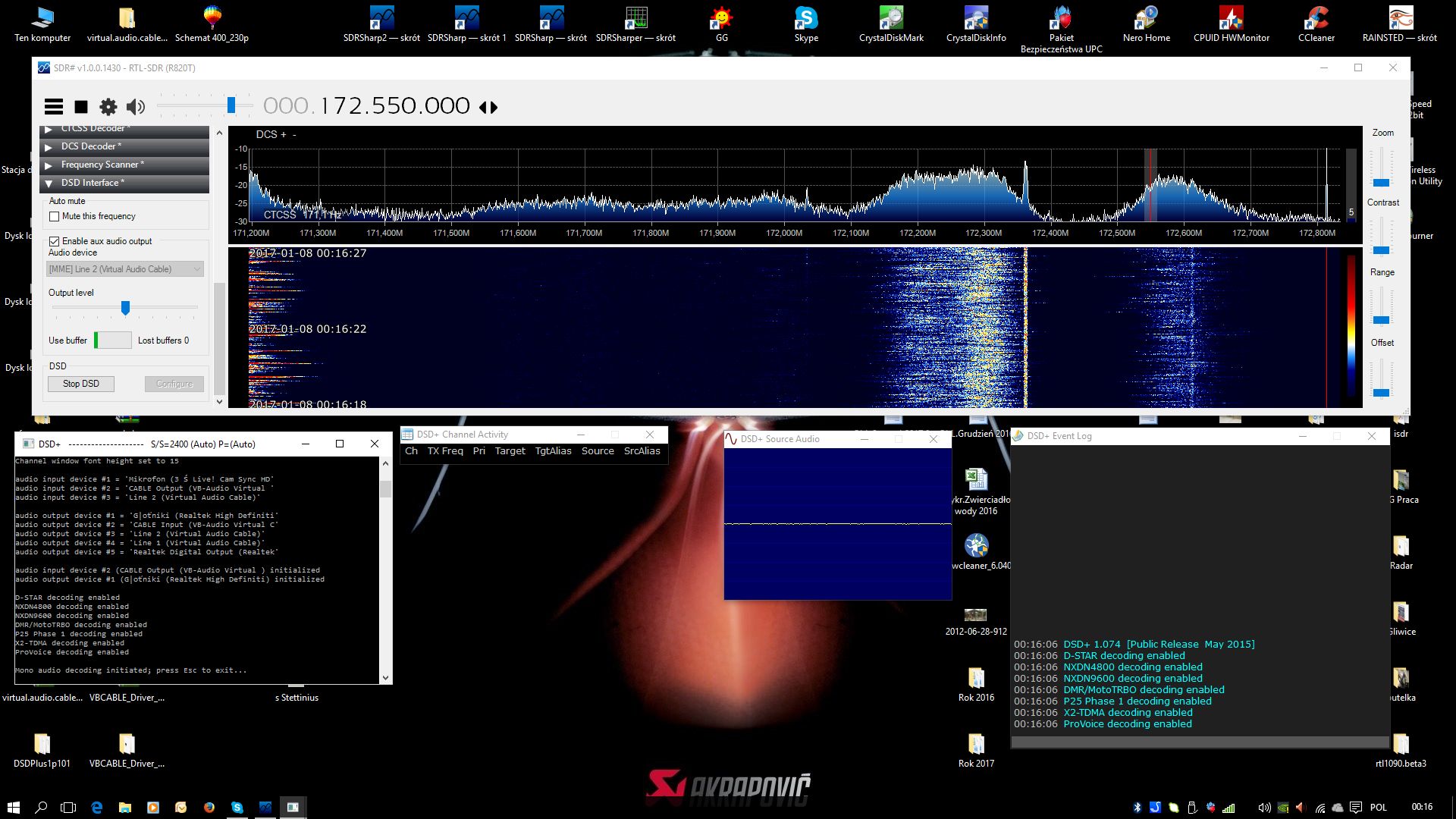Click DSD+ Source Audio waveform display

(x=837, y=523)
